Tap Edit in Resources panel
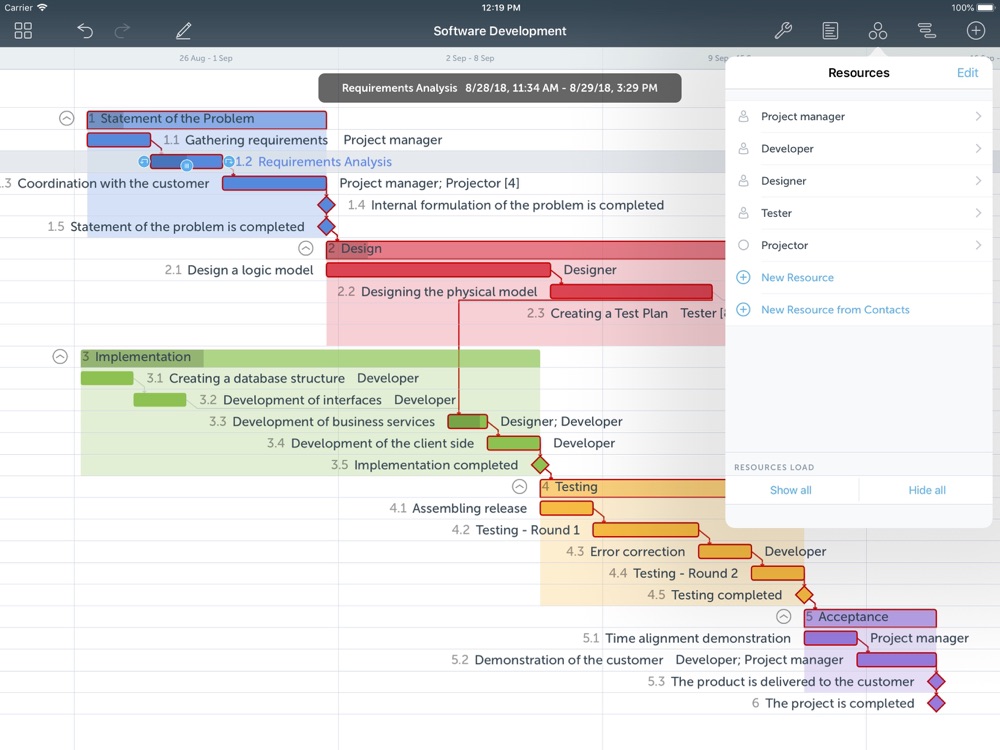Image resolution: width=1000 pixels, height=750 pixels. (x=967, y=73)
